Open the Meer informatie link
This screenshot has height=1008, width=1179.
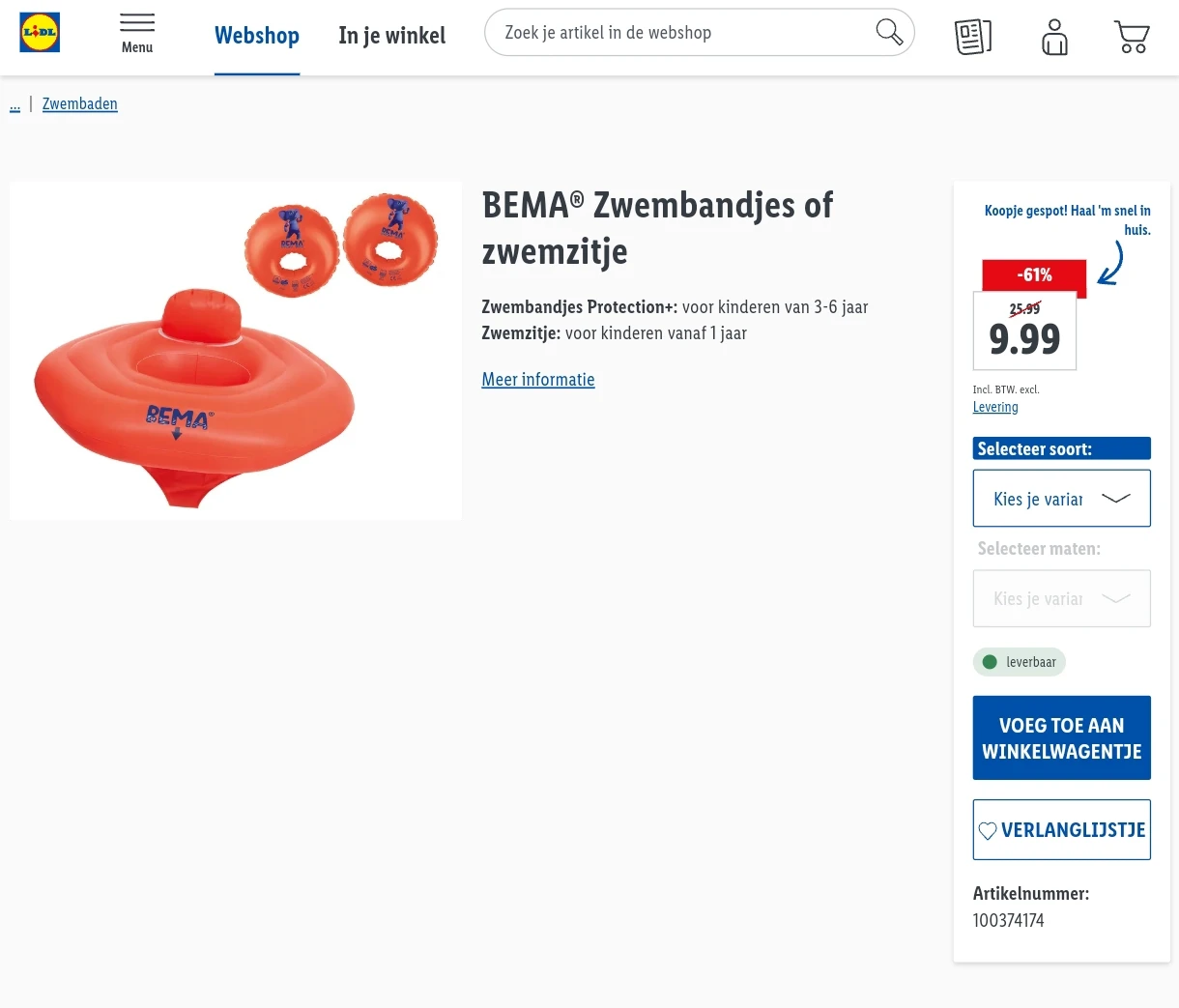(x=538, y=380)
